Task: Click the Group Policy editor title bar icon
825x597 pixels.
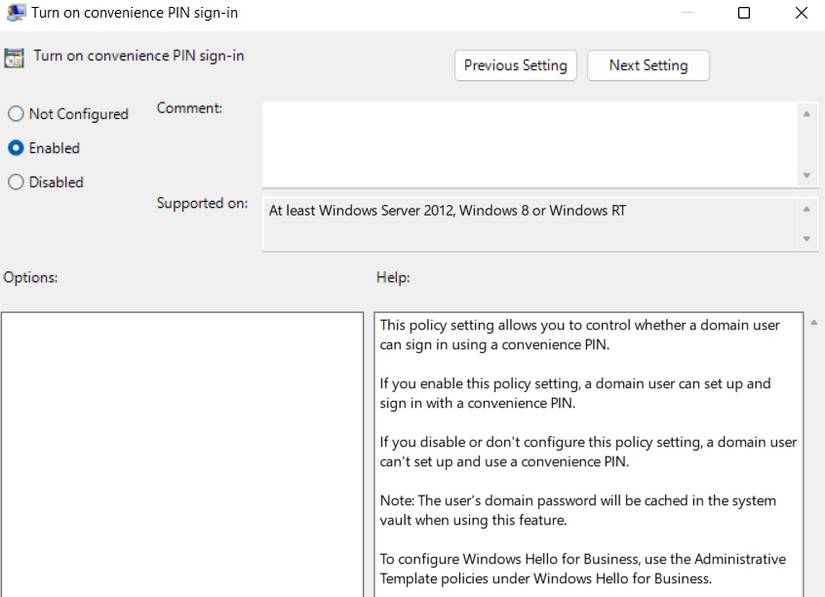Action: pos(14,13)
